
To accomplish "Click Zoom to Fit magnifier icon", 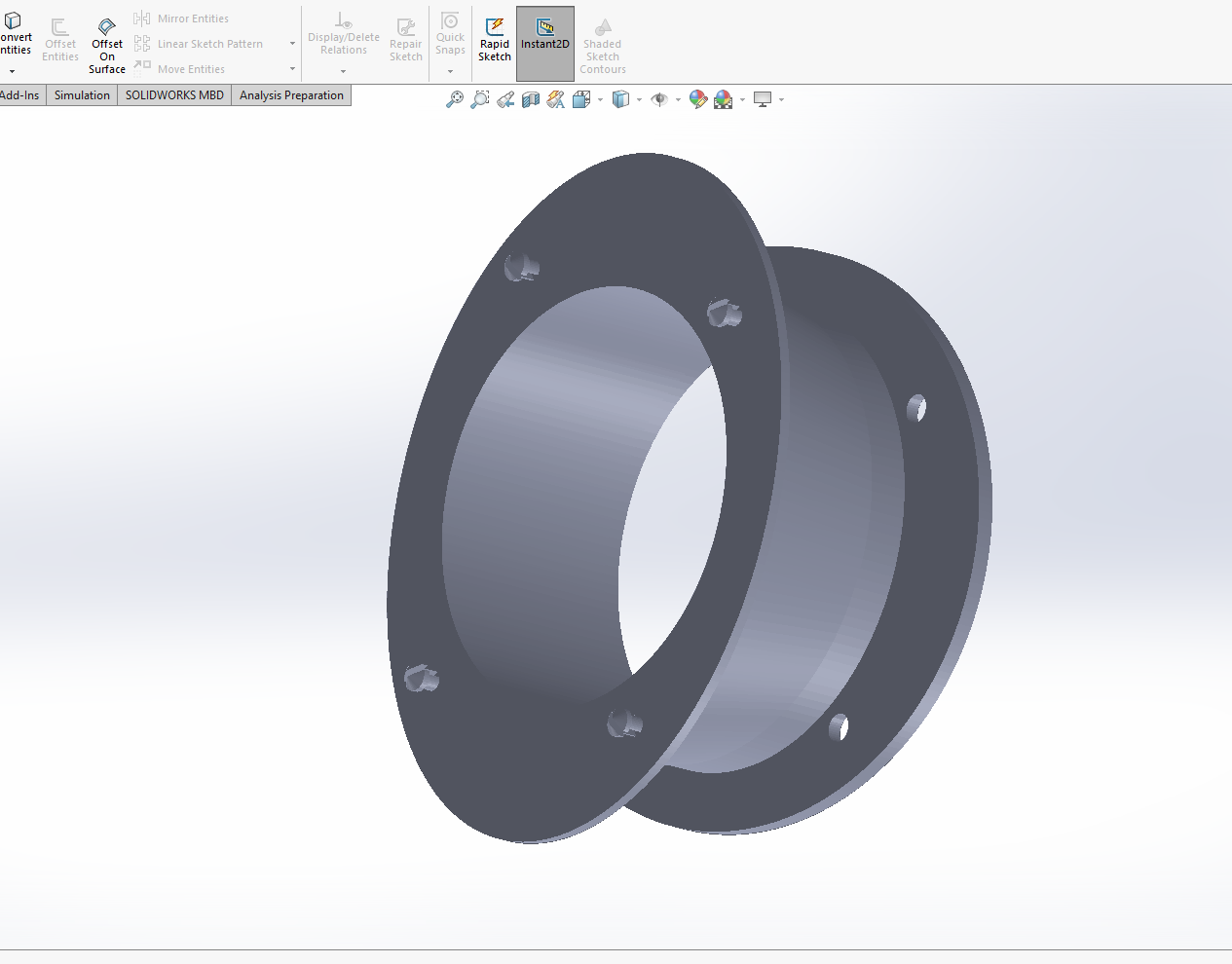I will pos(455,99).
